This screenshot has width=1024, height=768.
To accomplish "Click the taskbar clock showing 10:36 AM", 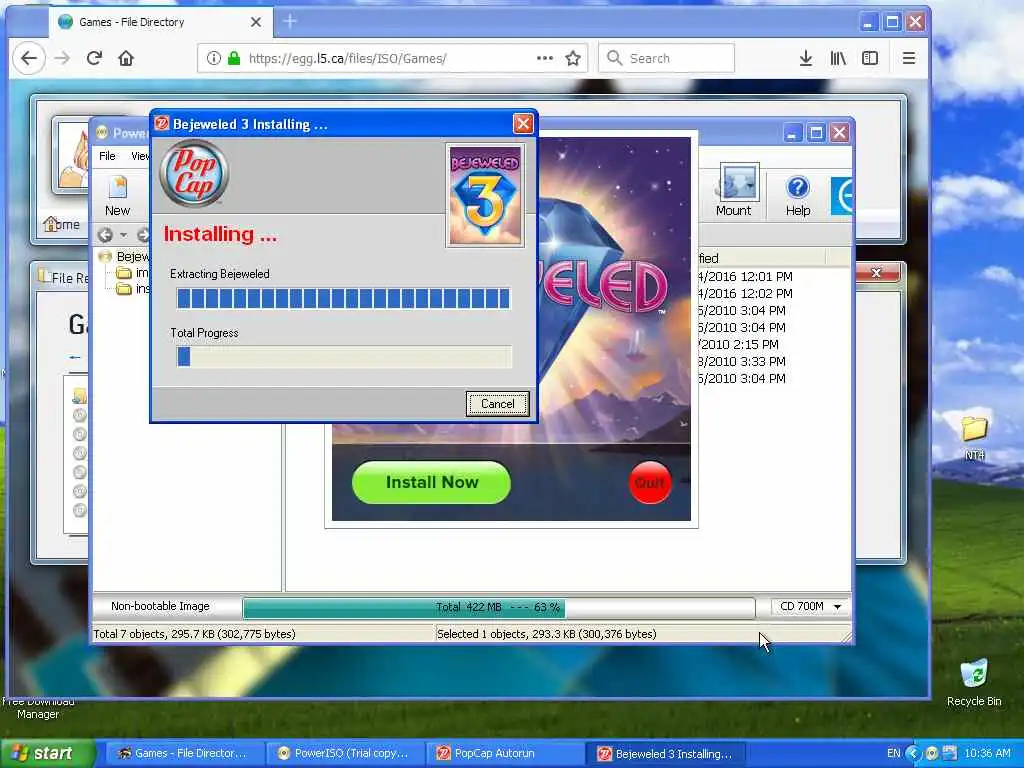I will coord(987,753).
